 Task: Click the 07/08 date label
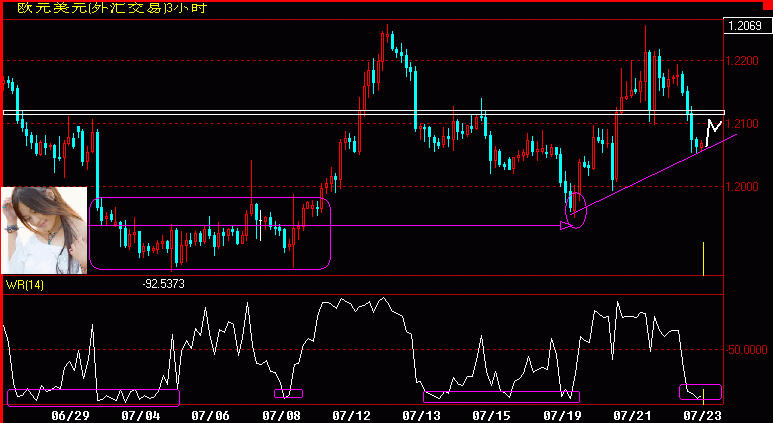point(281,416)
